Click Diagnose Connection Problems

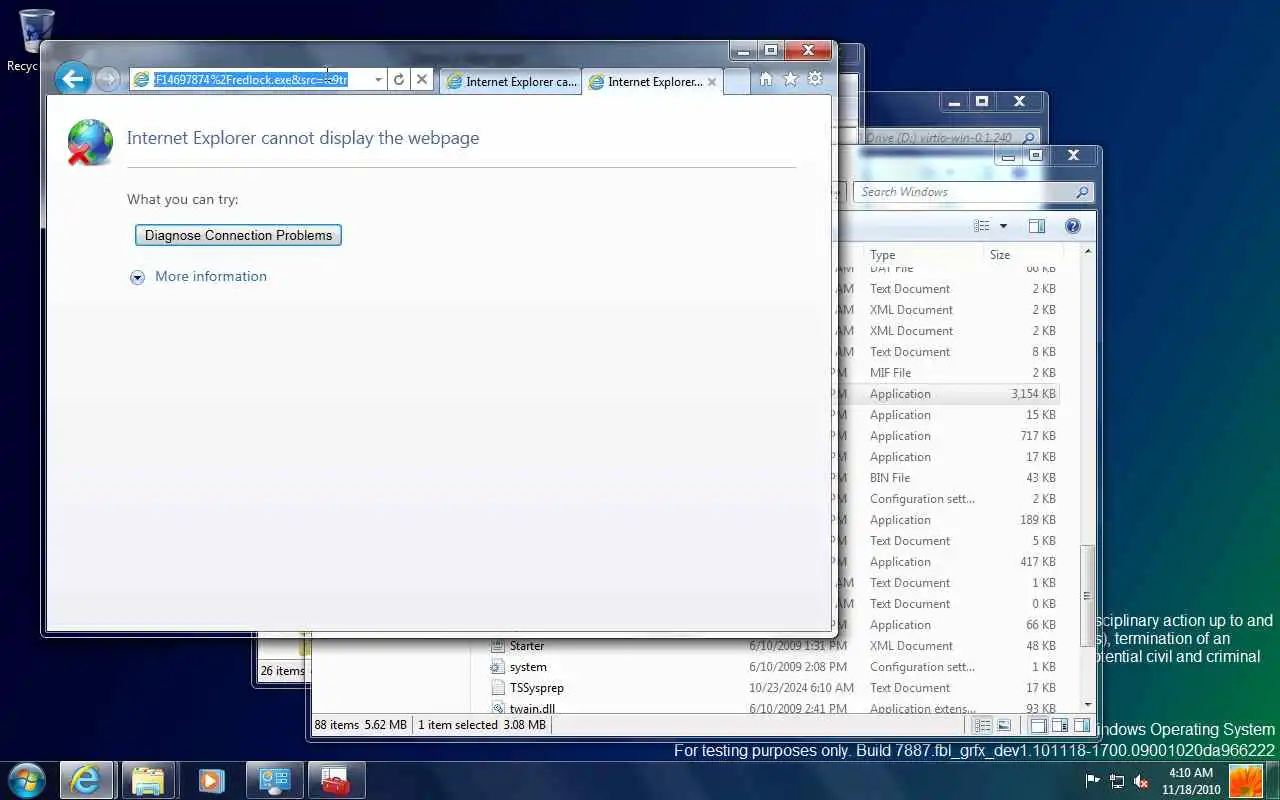pos(238,235)
